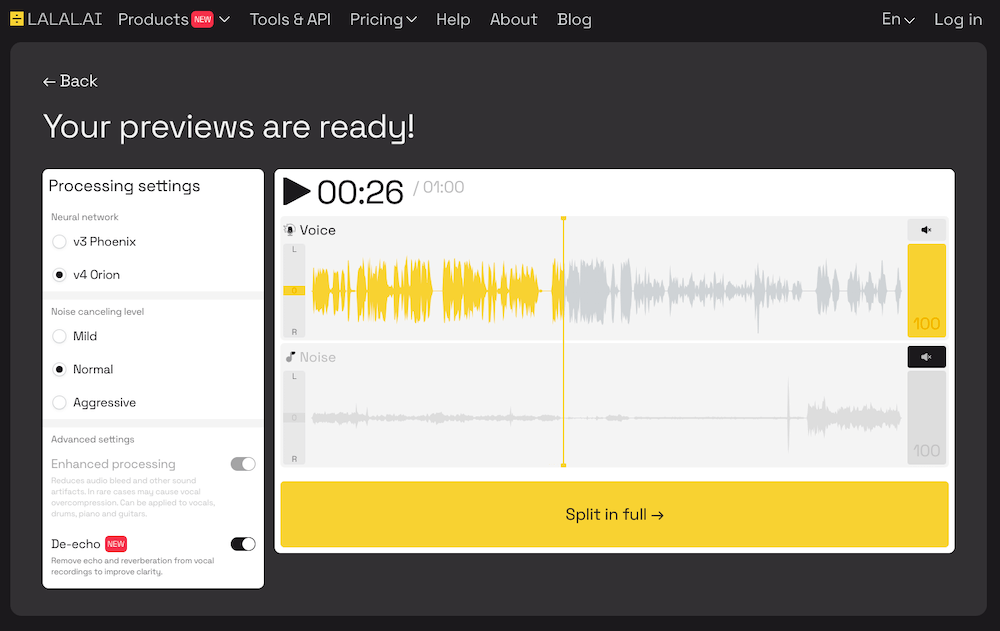The image size is (1000, 631).
Task: Unmute the Noise track
Action: (x=926, y=357)
